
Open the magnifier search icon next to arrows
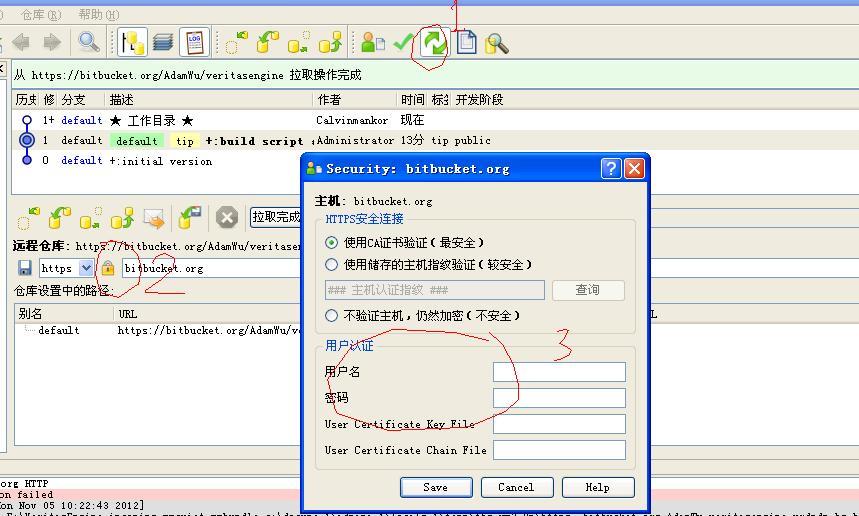tap(88, 42)
